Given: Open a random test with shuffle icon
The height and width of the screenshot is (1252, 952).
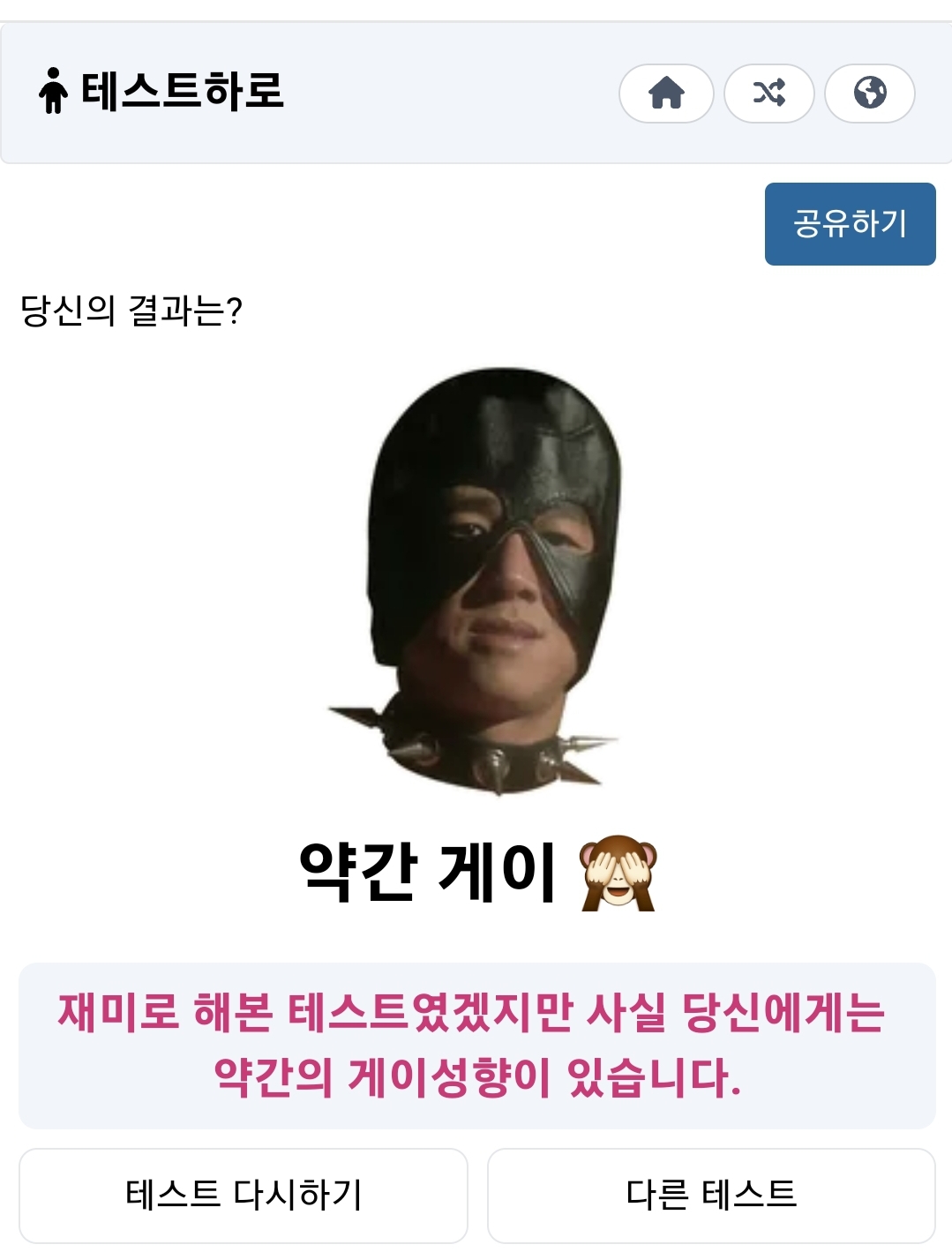Looking at the screenshot, I should point(768,93).
